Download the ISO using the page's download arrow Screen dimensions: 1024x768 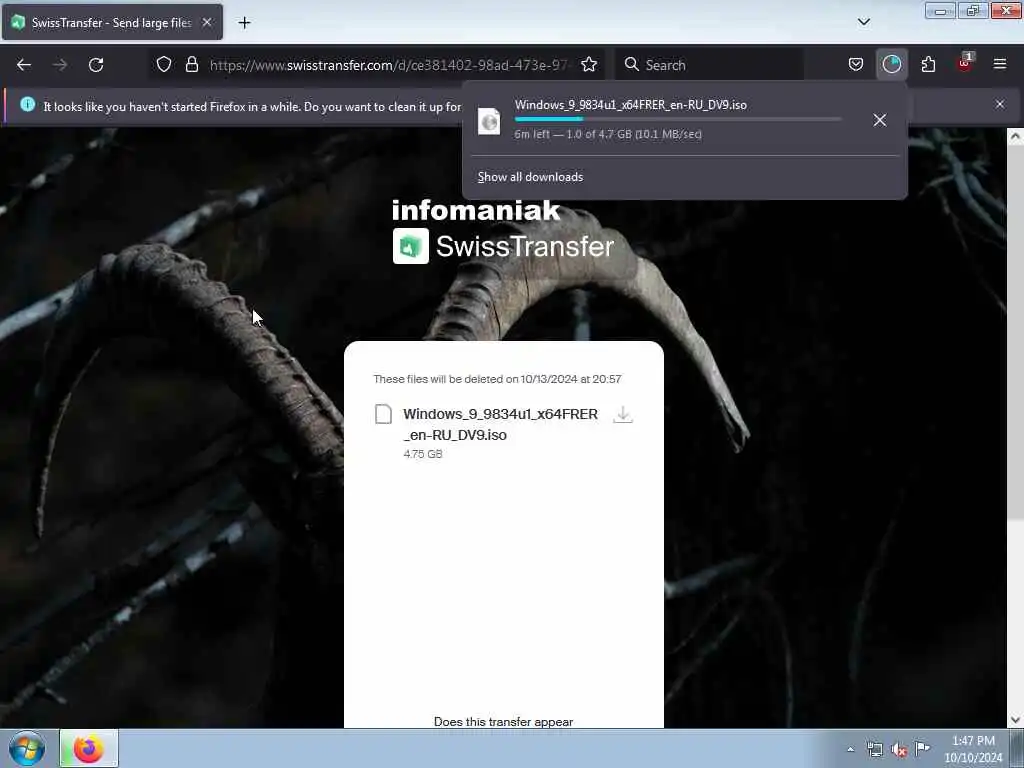[623, 415]
